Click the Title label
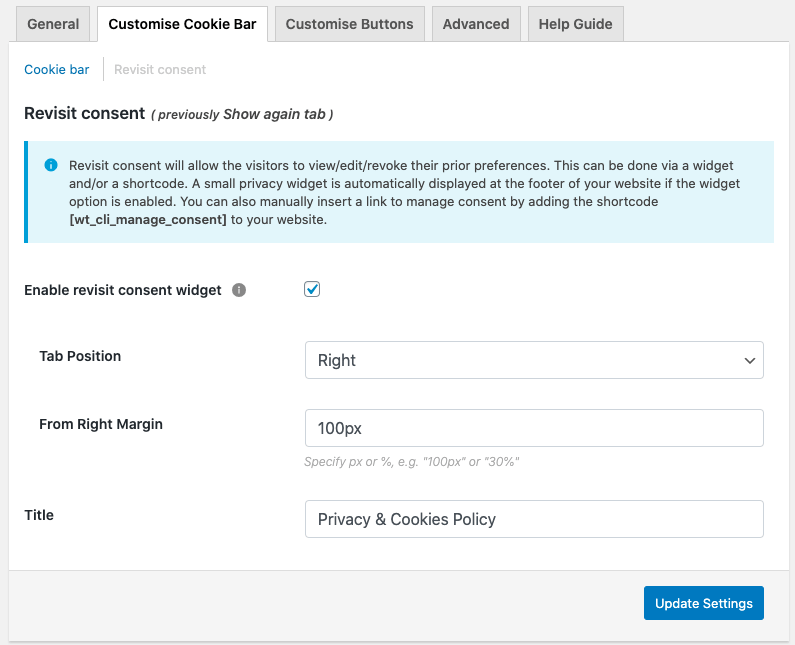This screenshot has width=795, height=645. coord(39,515)
